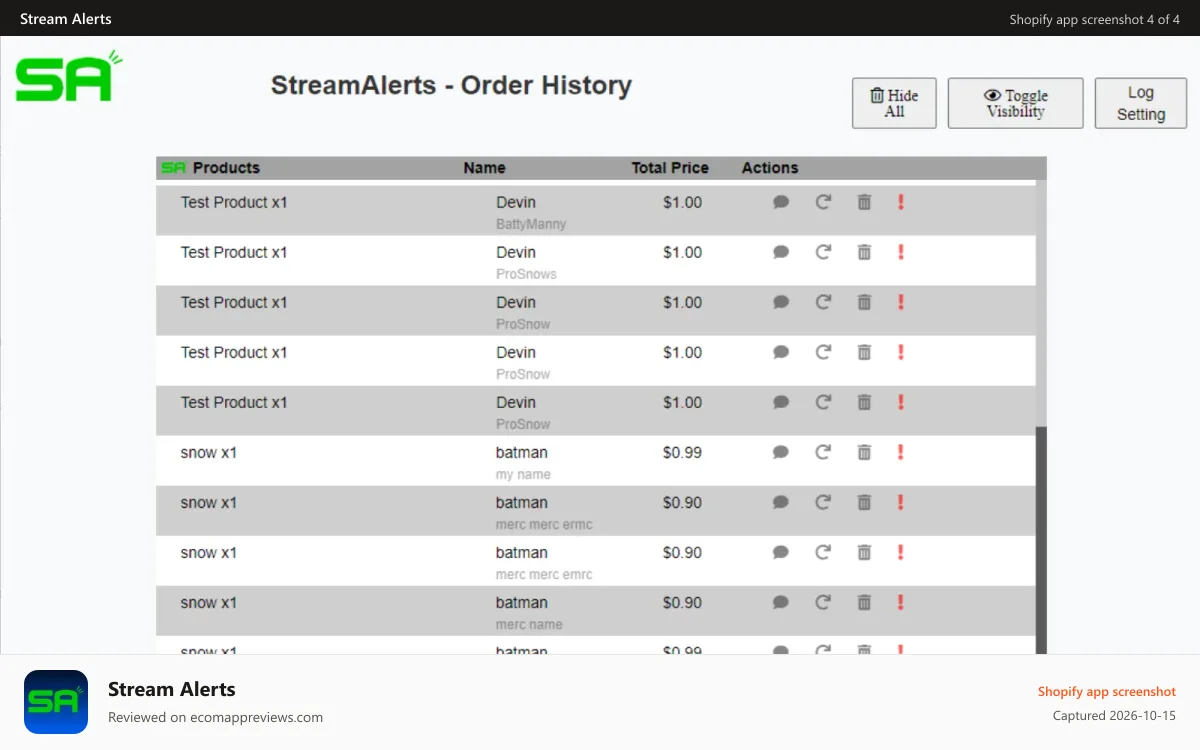The image size is (1200, 750).
Task: Click the 'merc name' text
Action: 529,624
